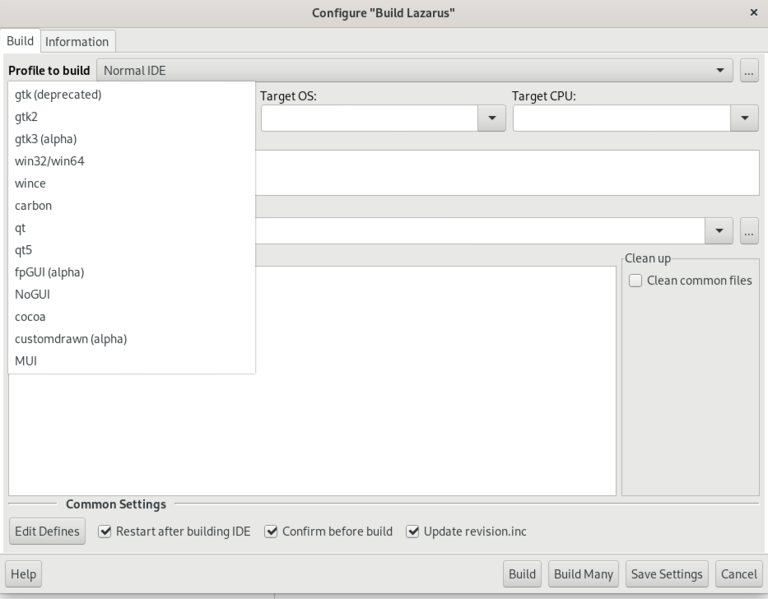Enable Clean common files checkbox
The image size is (768, 599).
[635, 281]
